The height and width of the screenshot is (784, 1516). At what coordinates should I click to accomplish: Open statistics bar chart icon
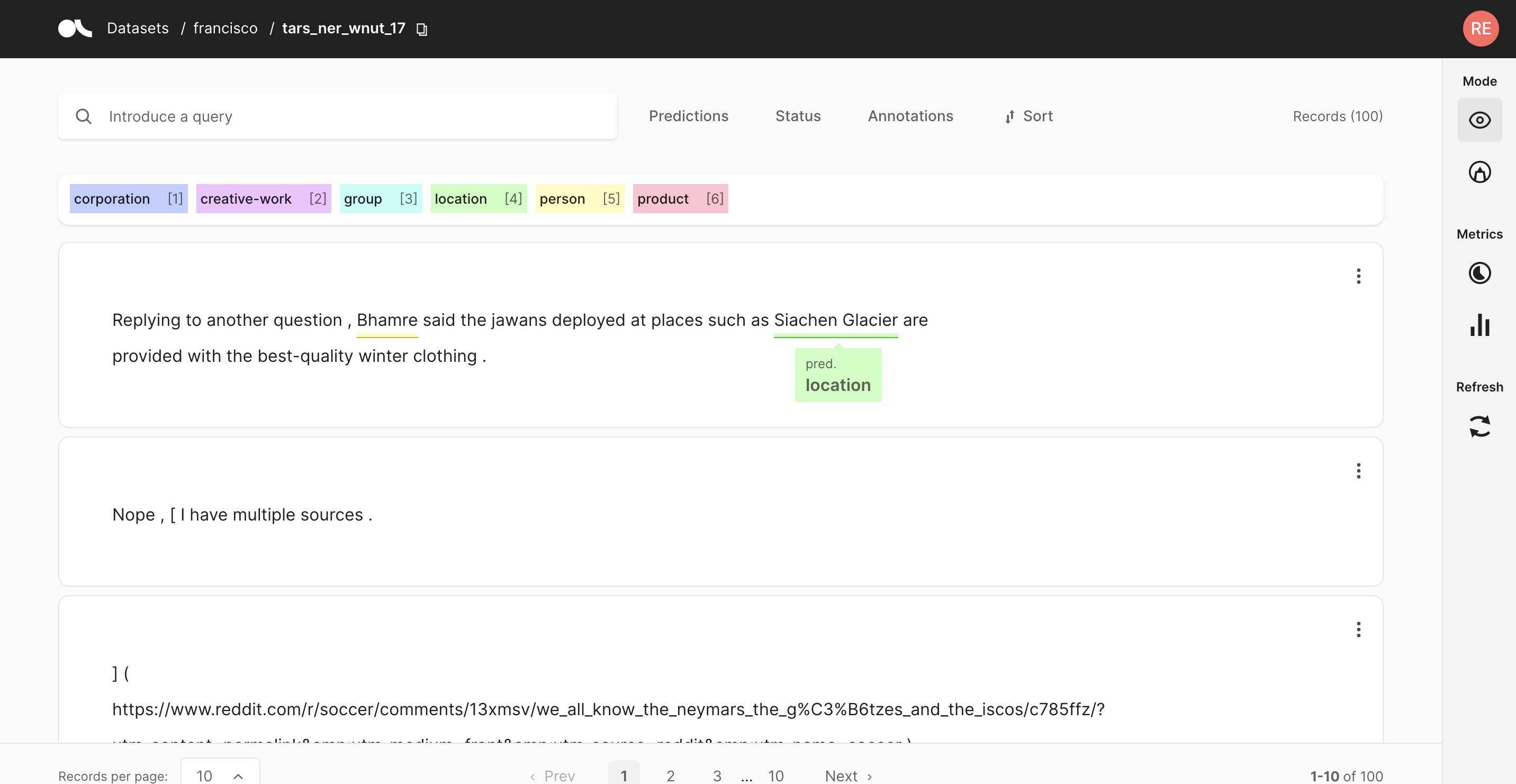point(1479,325)
